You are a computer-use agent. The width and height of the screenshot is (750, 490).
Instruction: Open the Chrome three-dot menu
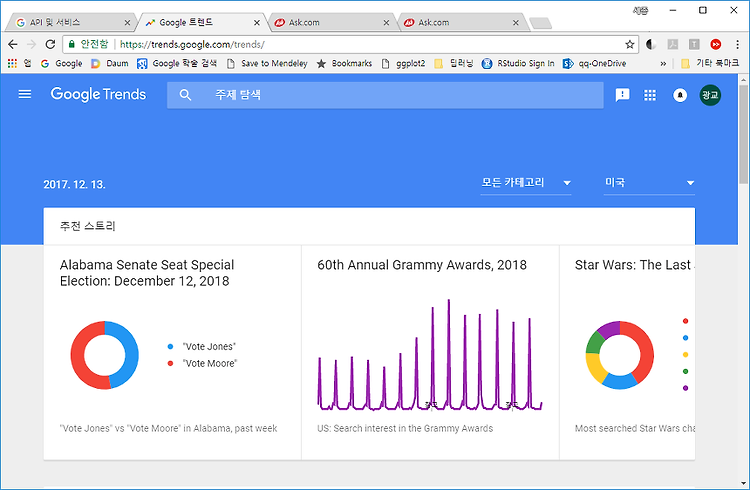[x=737, y=45]
